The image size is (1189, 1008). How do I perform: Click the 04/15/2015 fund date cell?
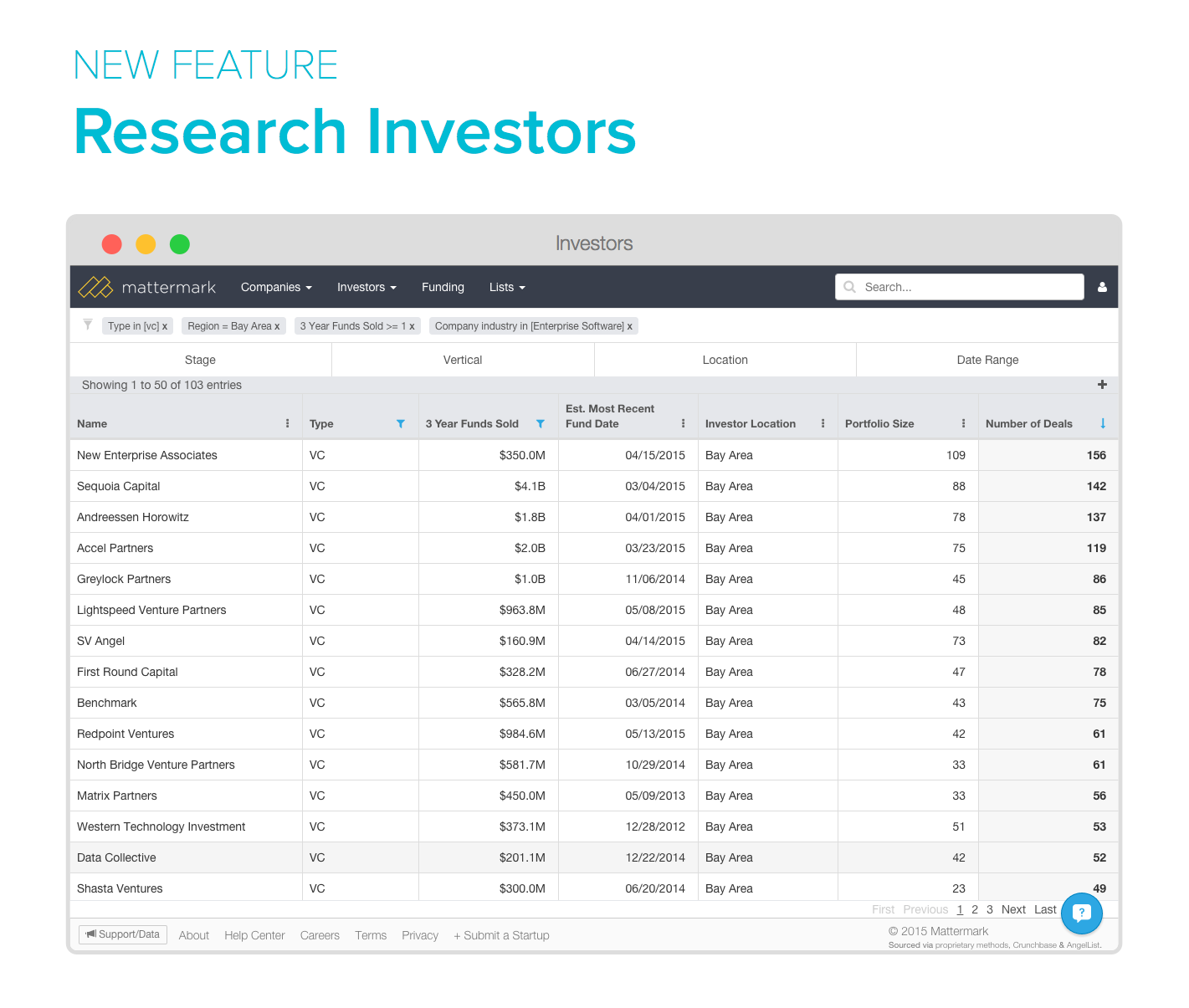tap(655, 455)
